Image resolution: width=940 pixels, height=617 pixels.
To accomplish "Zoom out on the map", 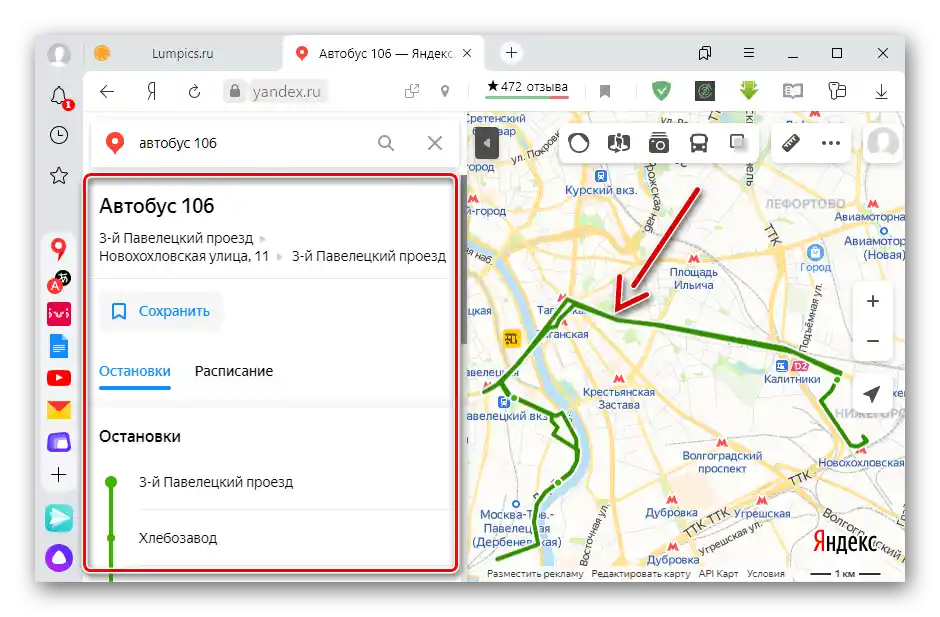I will (873, 341).
